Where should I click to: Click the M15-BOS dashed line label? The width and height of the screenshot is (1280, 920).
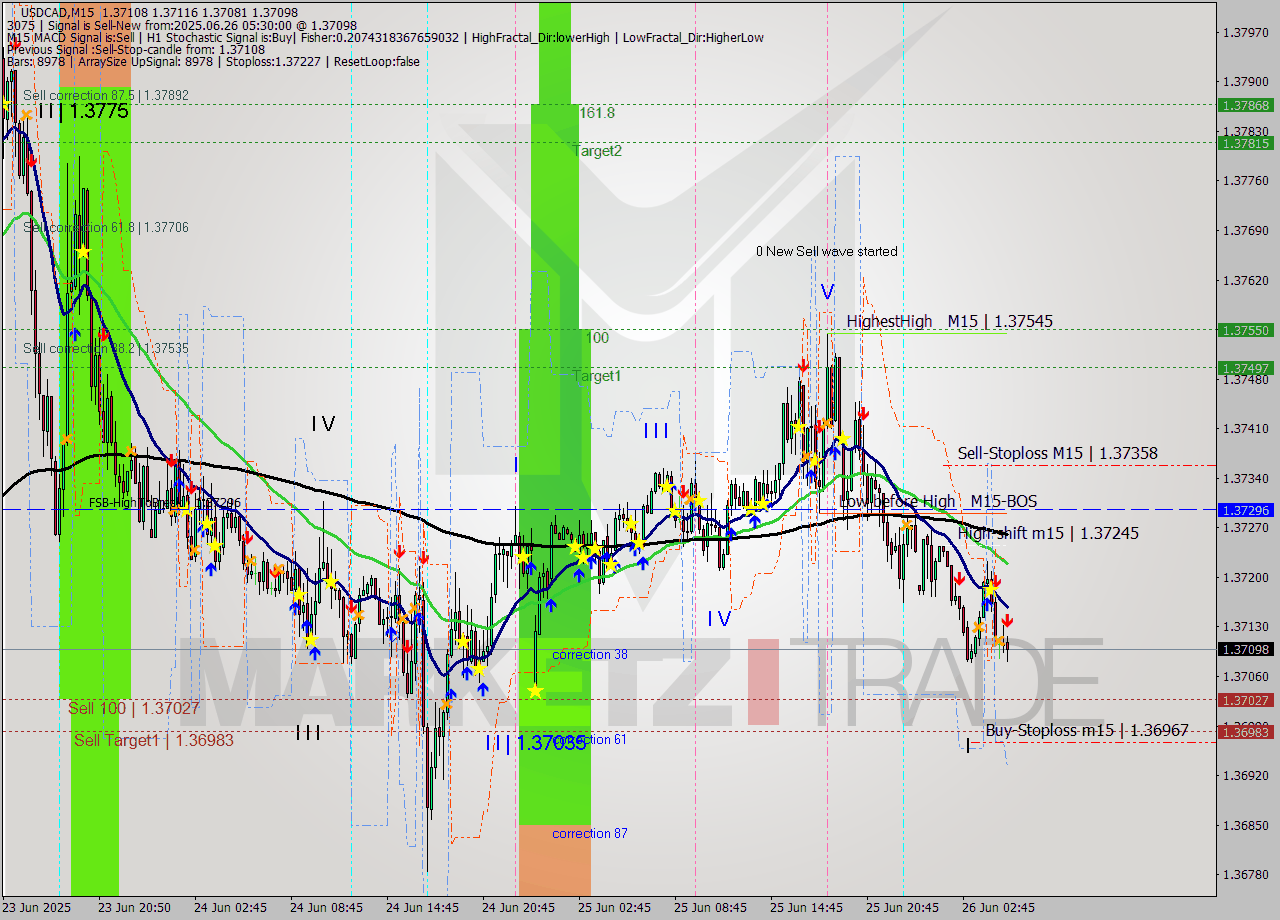click(x=1006, y=501)
